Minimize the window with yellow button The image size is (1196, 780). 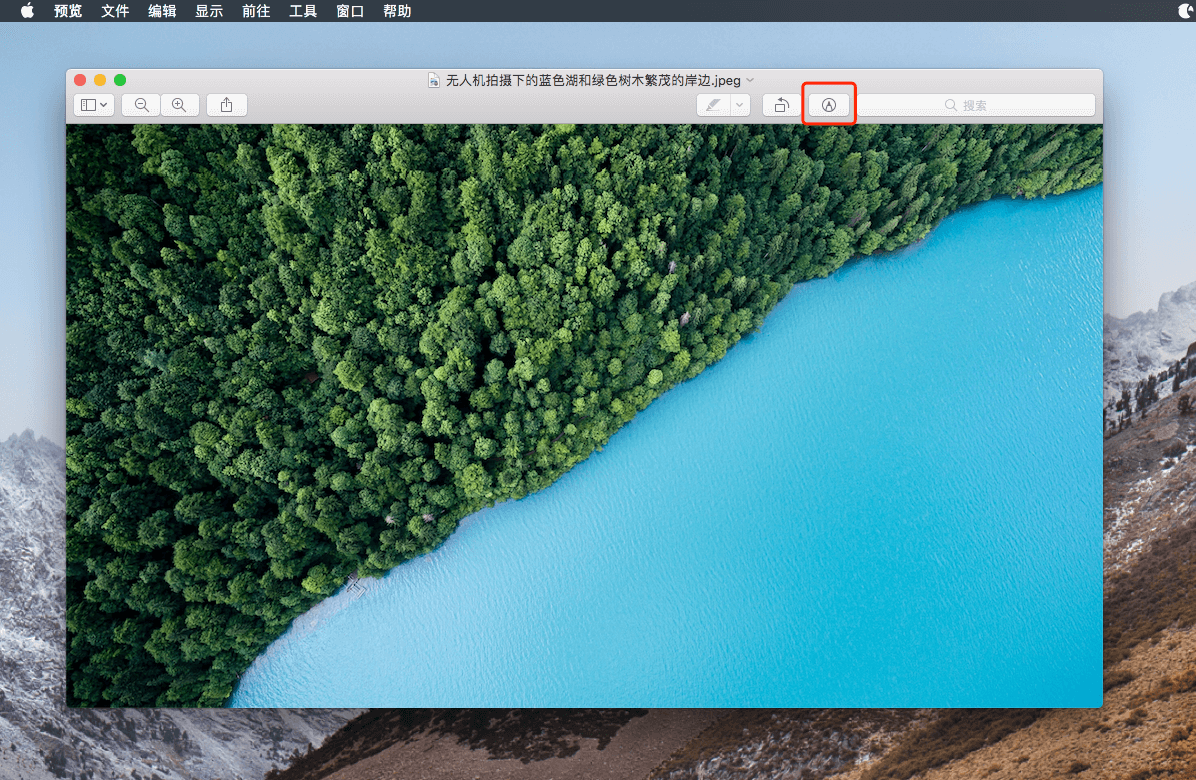pyautogui.click(x=100, y=79)
